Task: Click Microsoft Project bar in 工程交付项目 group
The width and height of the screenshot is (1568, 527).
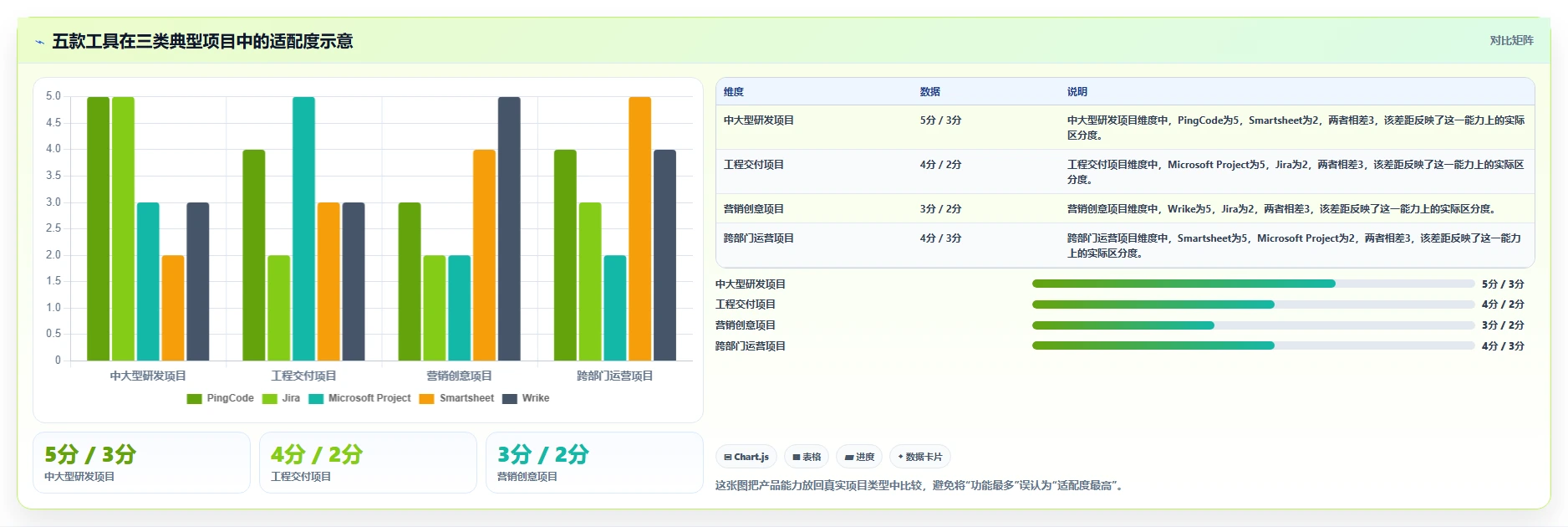Action: (x=303, y=229)
